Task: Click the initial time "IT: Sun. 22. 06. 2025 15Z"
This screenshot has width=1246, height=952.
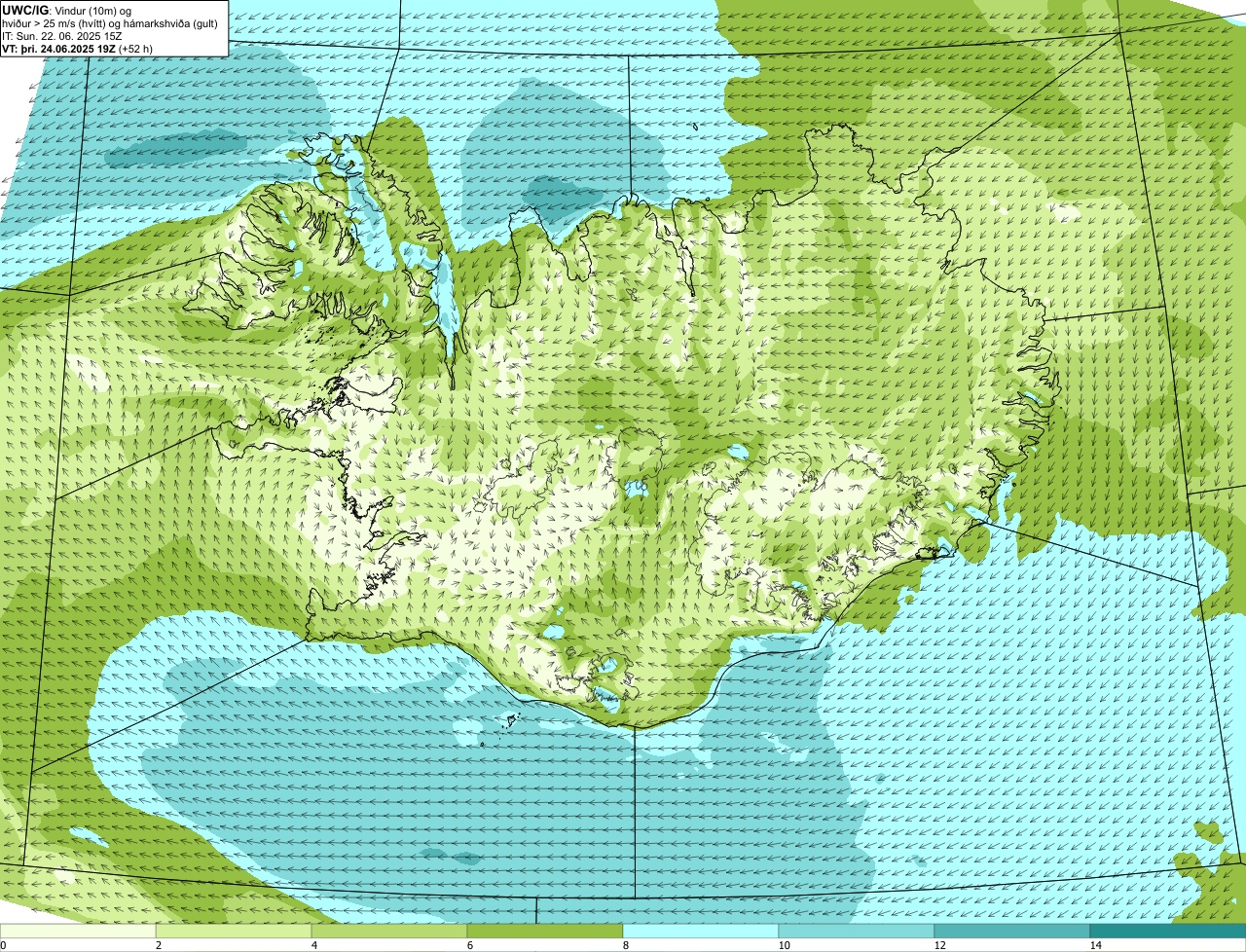Action: point(62,35)
